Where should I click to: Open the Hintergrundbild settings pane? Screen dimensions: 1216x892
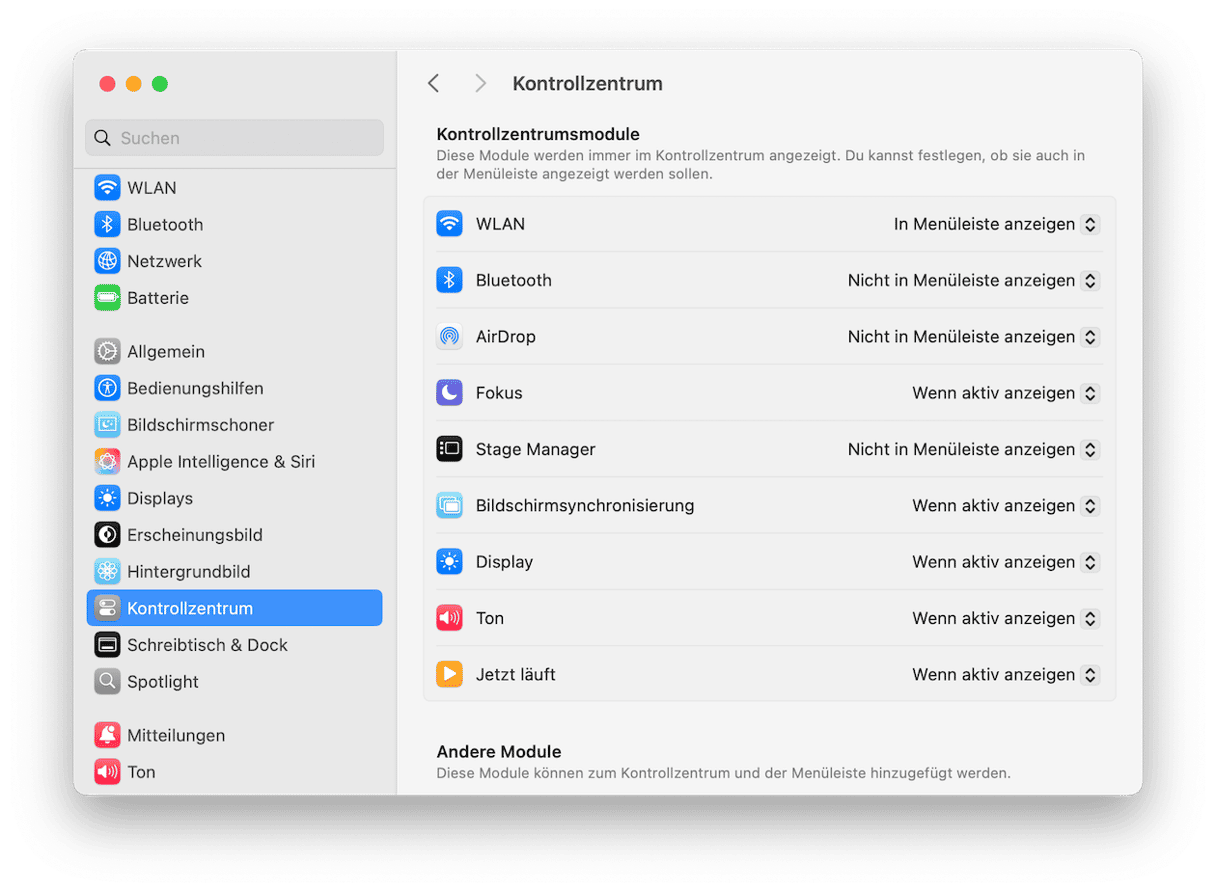coord(234,572)
